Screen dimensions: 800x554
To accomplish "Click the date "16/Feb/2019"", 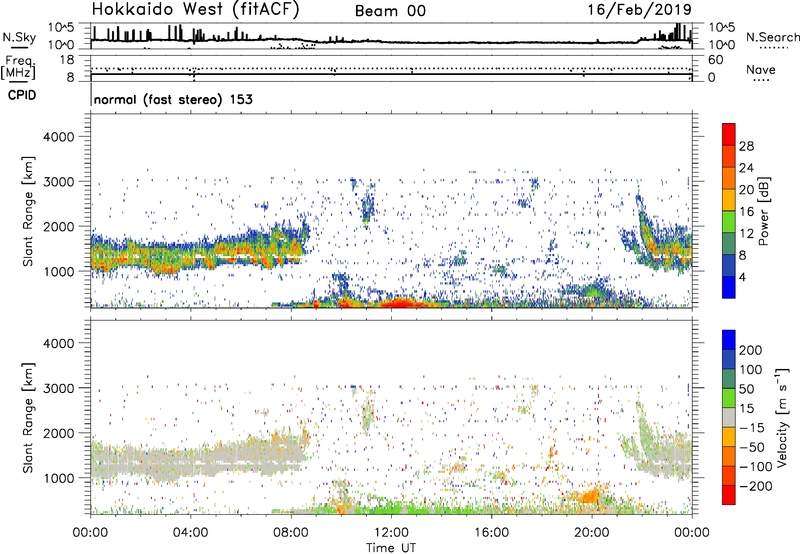I will (x=640, y=10).
